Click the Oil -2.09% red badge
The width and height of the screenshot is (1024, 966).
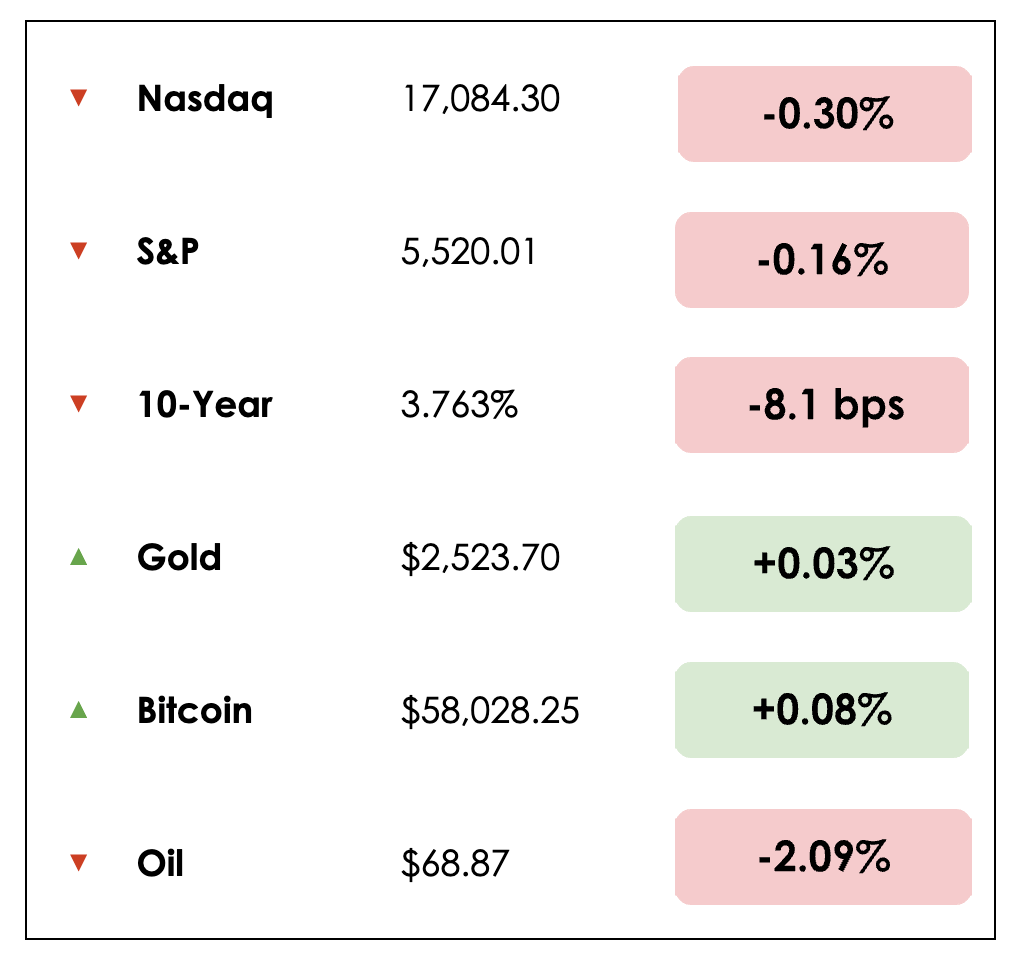click(x=822, y=857)
